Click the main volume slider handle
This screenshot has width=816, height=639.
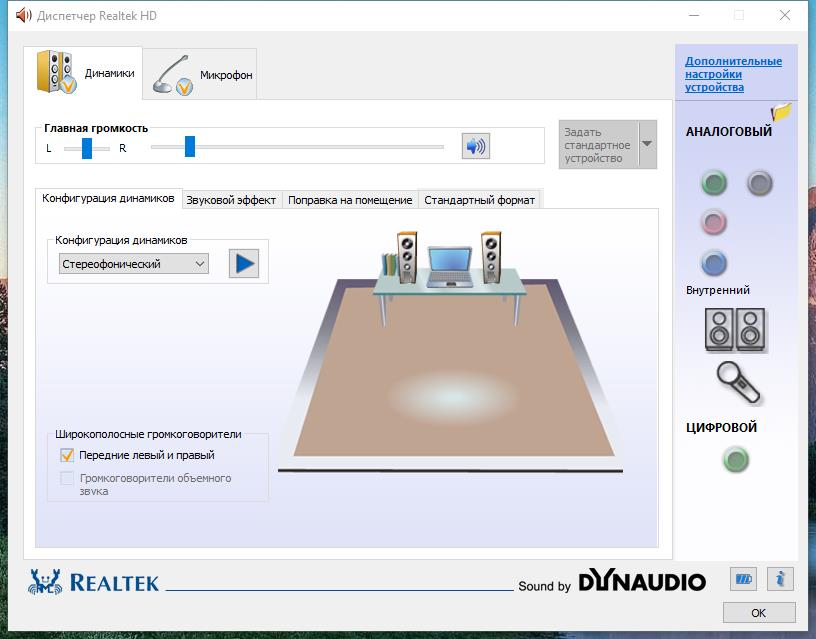point(189,147)
